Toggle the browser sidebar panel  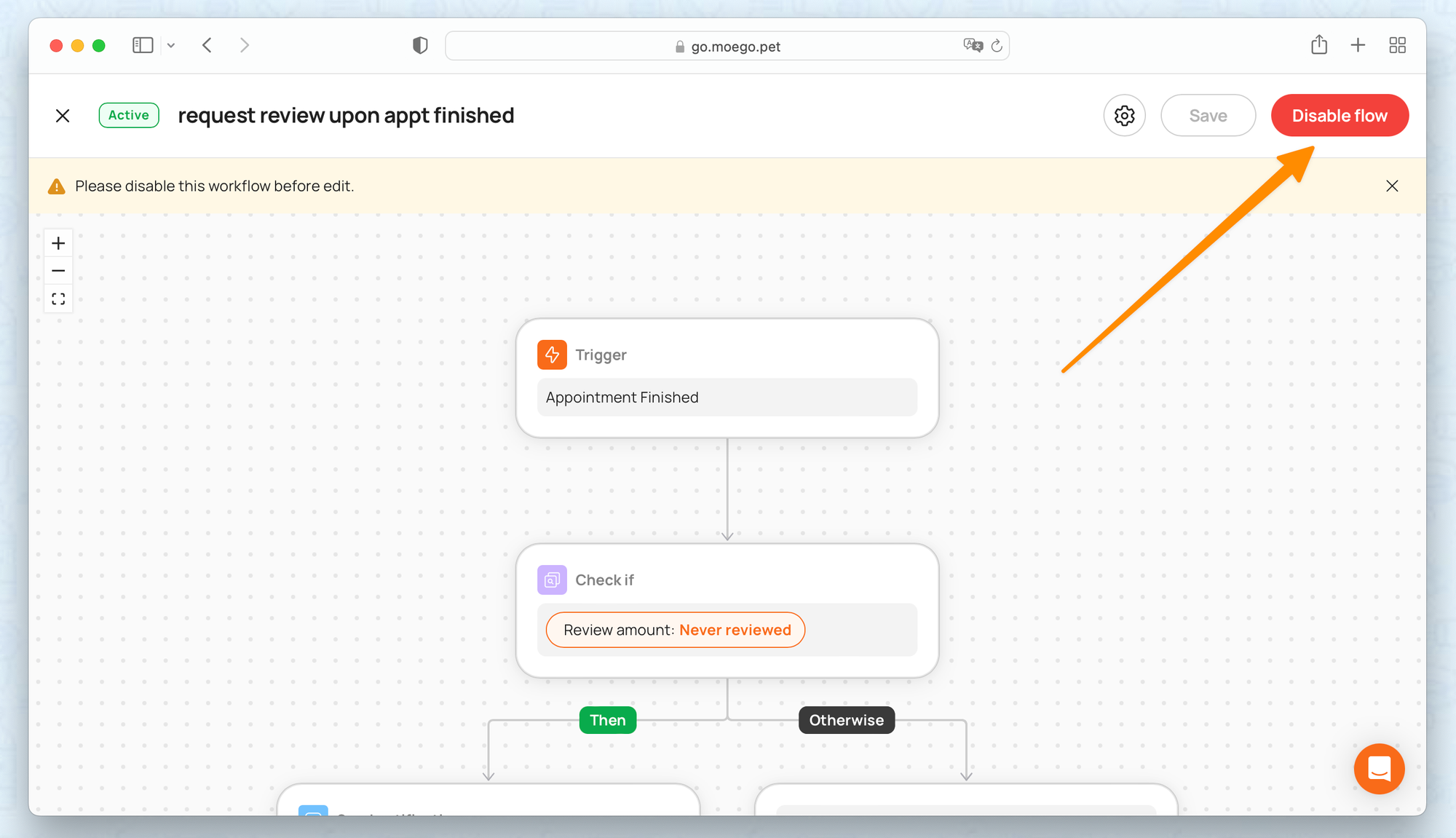(143, 45)
